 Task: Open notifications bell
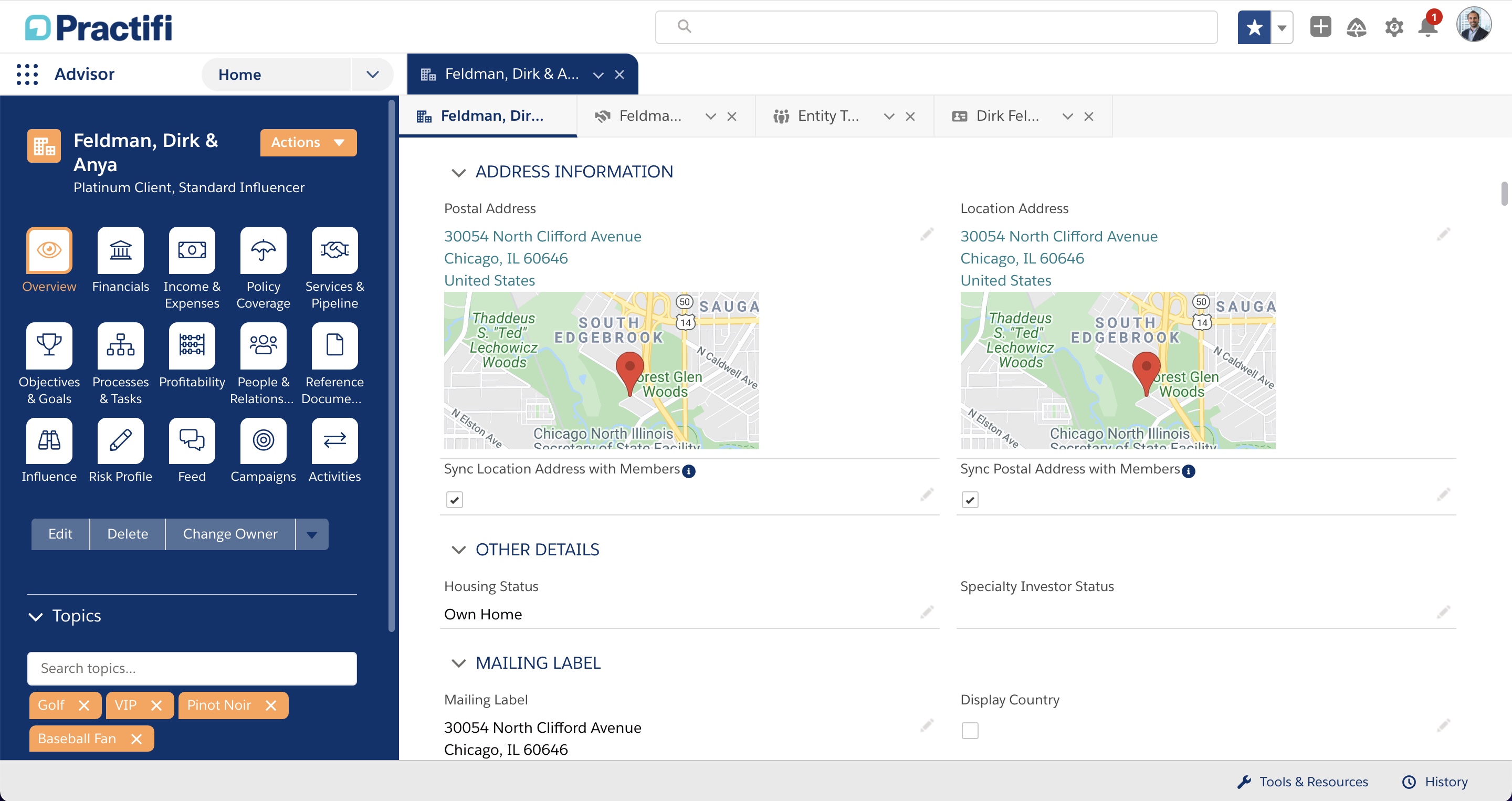[1427, 27]
